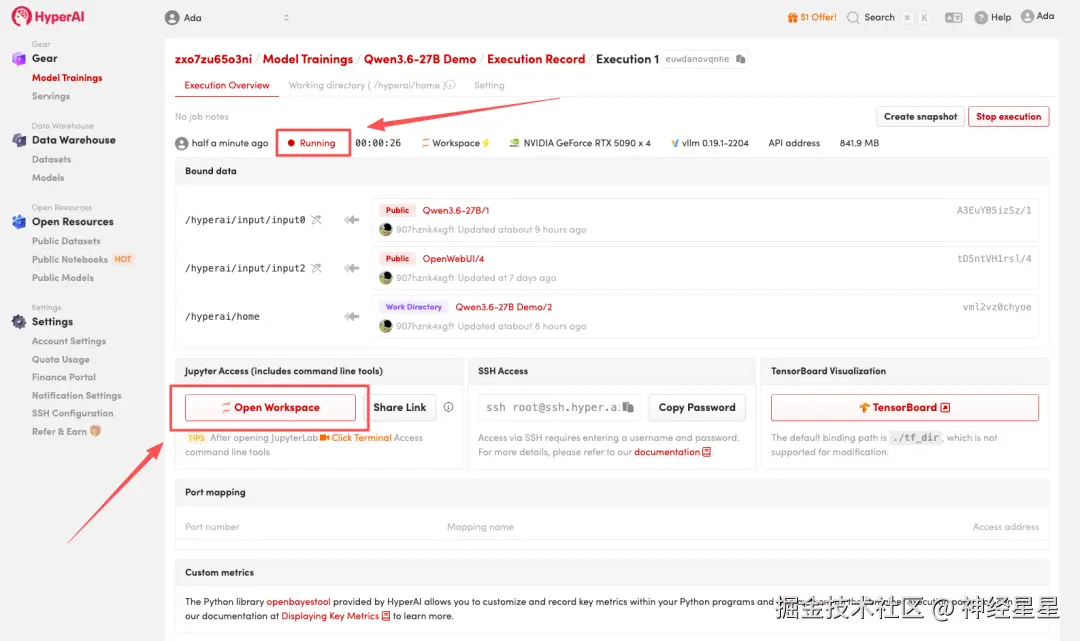Click Copy Password button
Viewport: 1080px width, 641px height.
[x=697, y=408]
